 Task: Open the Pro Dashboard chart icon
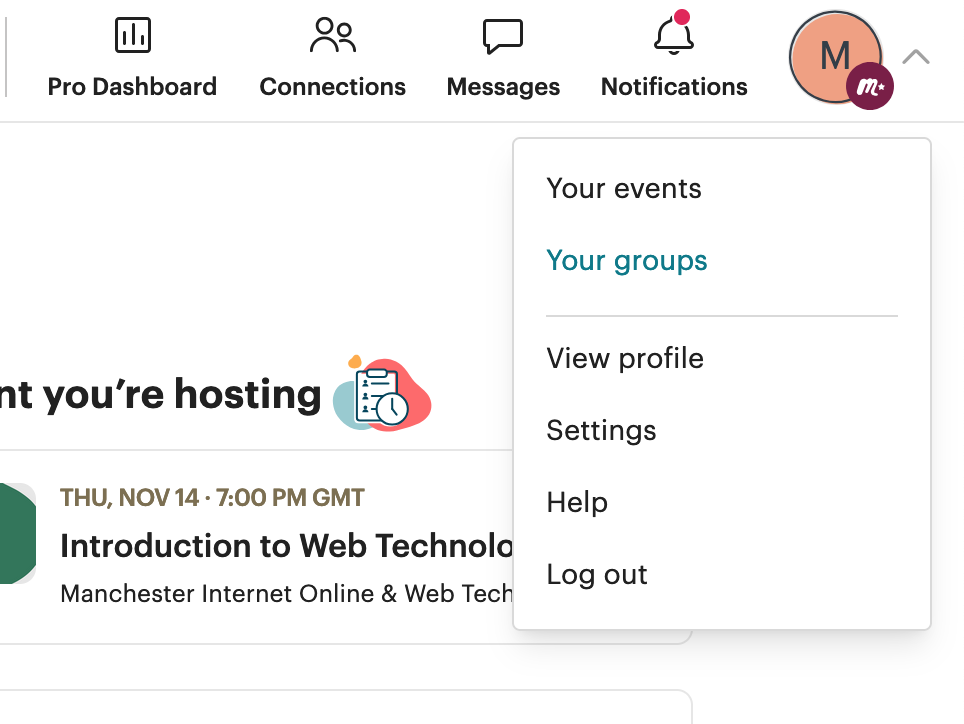pyautogui.click(x=132, y=36)
